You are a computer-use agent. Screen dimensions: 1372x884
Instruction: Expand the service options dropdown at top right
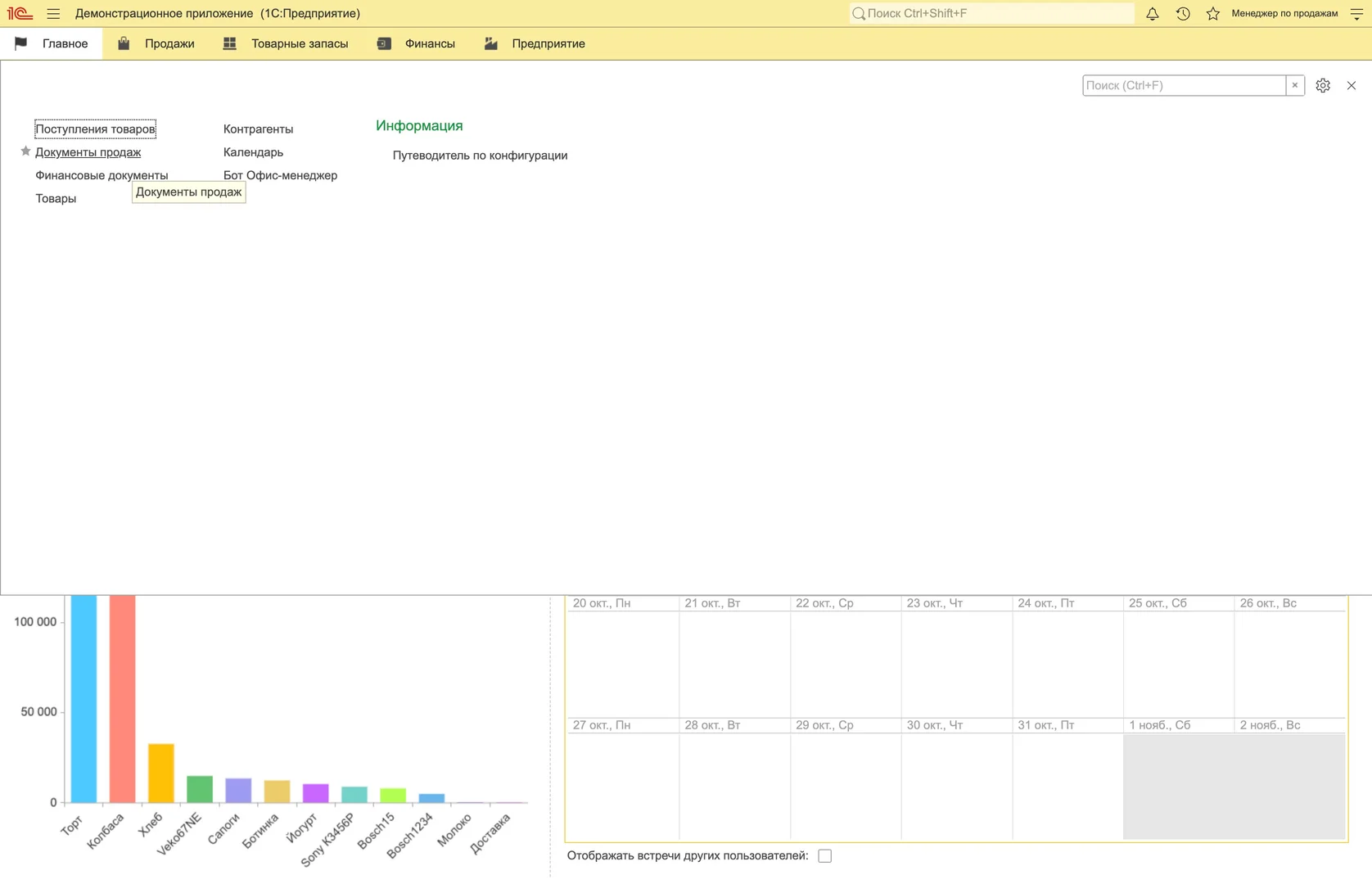click(x=1356, y=13)
